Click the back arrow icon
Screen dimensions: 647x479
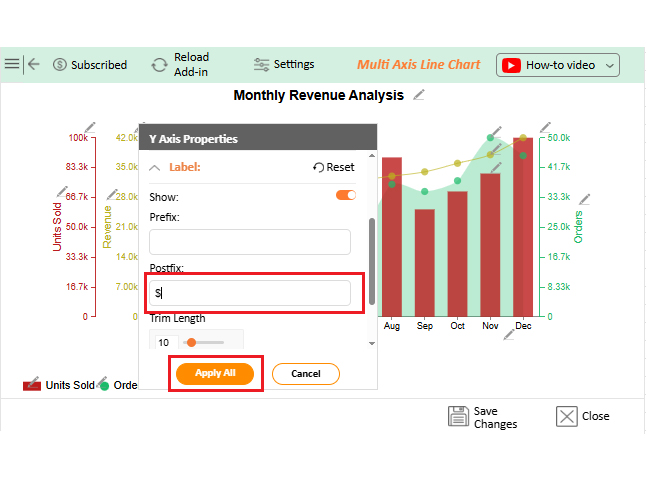pyautogui.click(x=34, y=64)
